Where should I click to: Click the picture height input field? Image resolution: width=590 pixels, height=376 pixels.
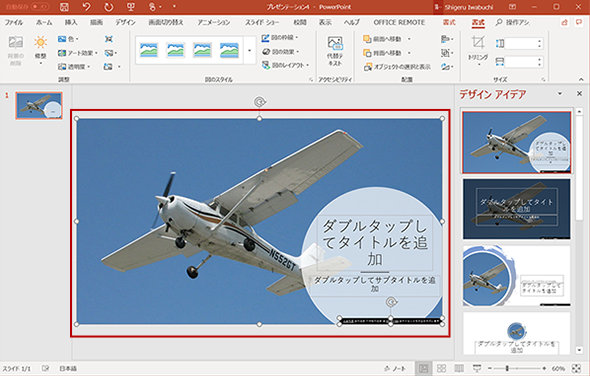point(520,43)
